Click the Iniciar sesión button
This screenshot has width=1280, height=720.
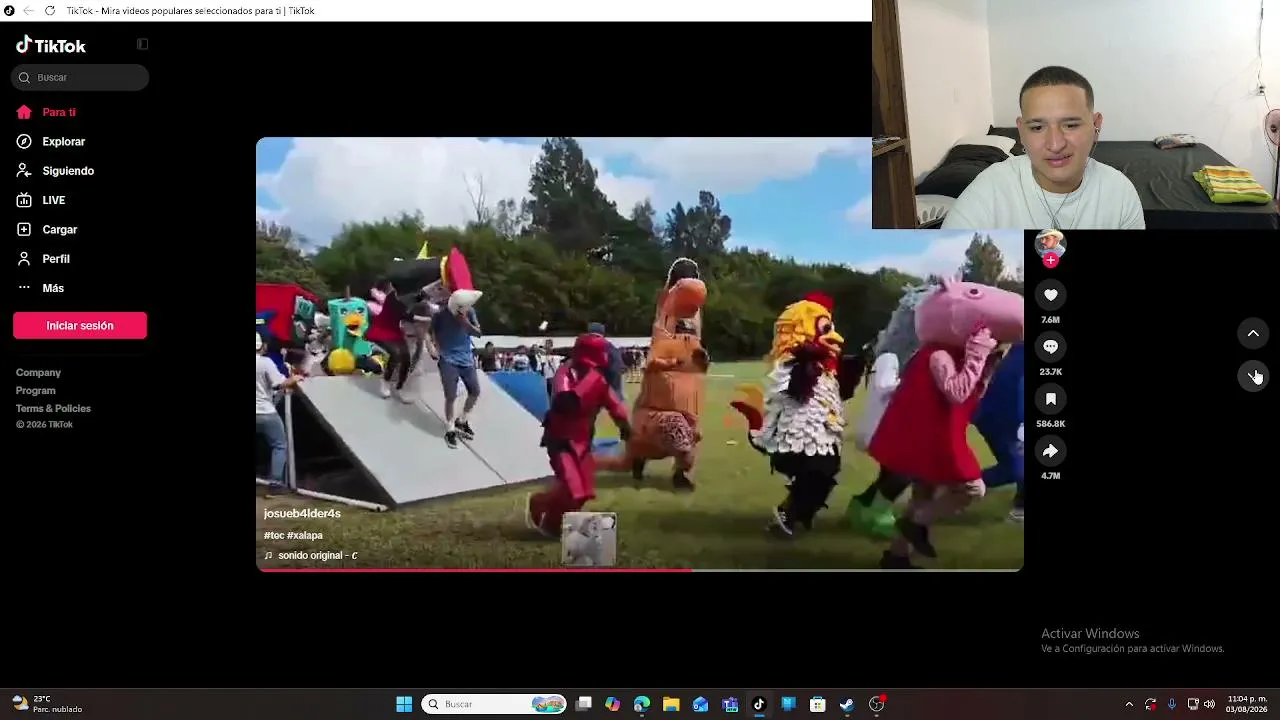[80, 325]
